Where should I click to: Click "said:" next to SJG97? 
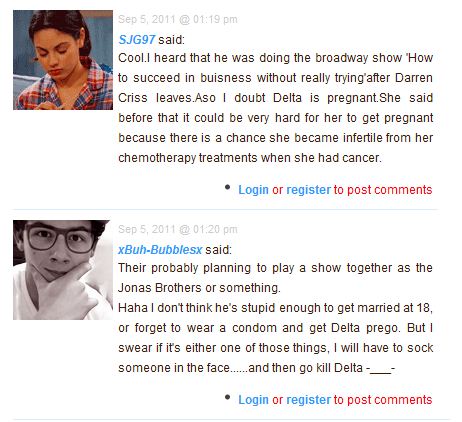coord(171,40)
